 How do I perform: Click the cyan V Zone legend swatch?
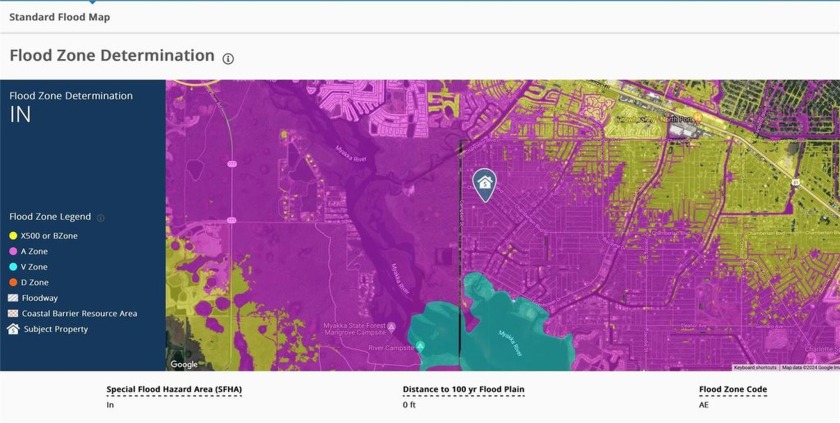13,267
